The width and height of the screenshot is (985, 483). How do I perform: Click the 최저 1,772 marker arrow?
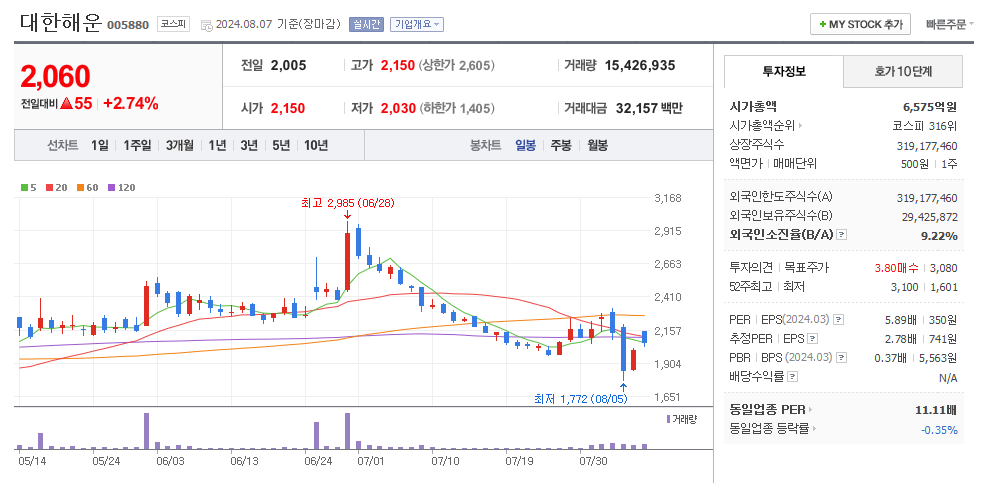pyautogui.click(x=623, y=386)
